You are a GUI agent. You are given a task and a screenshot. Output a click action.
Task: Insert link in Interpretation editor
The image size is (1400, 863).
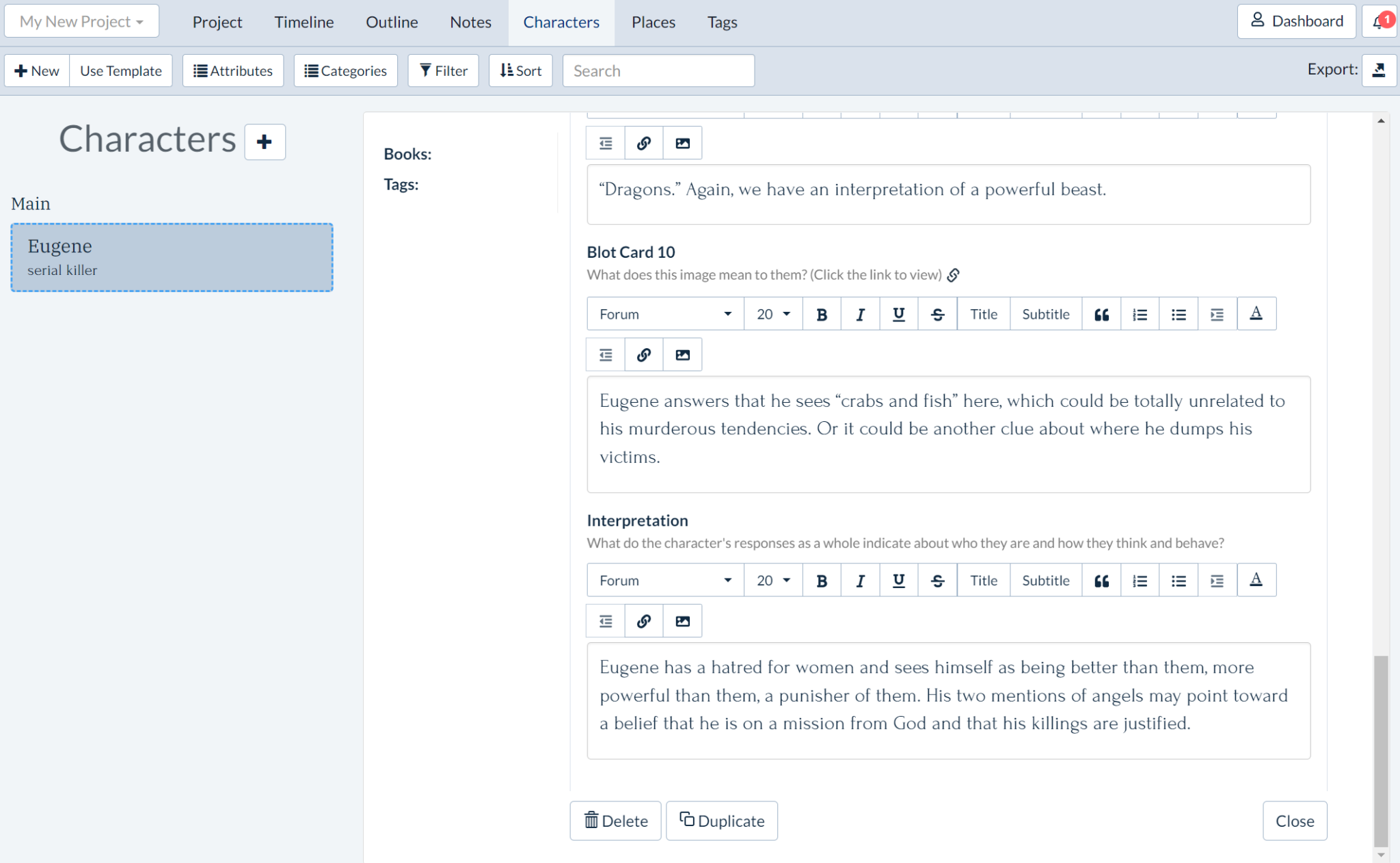[643, 621]
